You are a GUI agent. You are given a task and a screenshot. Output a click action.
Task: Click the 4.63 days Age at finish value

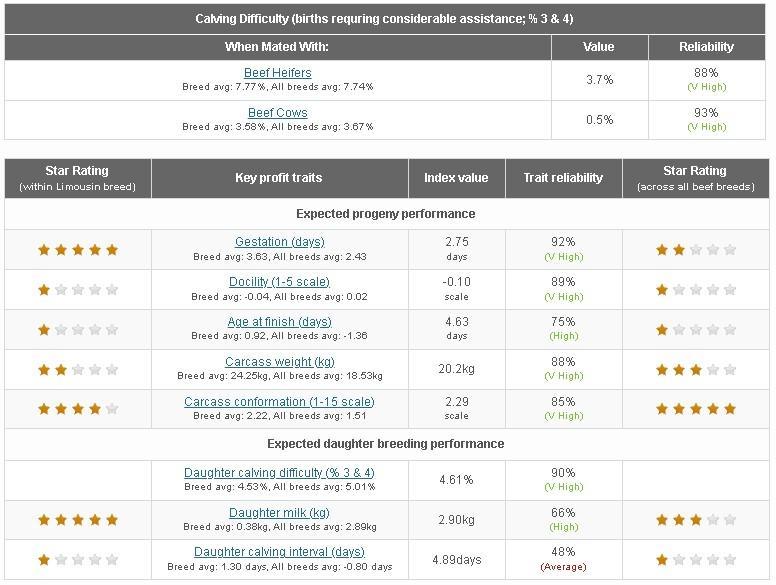(x=456, y=328)
